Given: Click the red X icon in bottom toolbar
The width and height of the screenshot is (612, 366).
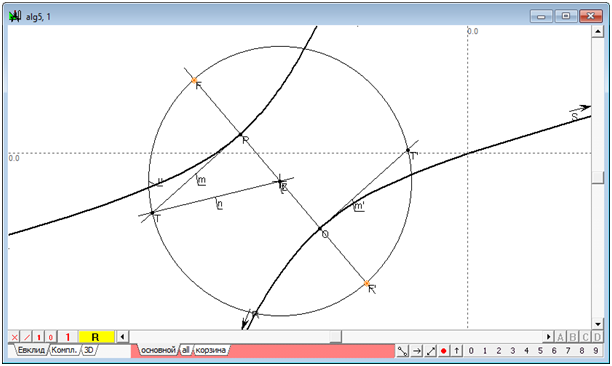Looking at the screenshot, I should tap(14, 337).
